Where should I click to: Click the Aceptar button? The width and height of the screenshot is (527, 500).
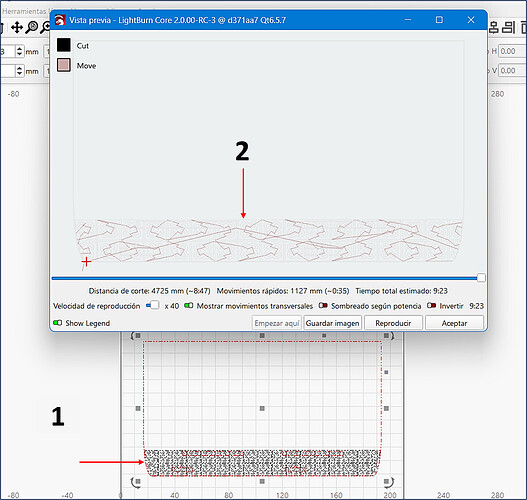click(454, 323)
